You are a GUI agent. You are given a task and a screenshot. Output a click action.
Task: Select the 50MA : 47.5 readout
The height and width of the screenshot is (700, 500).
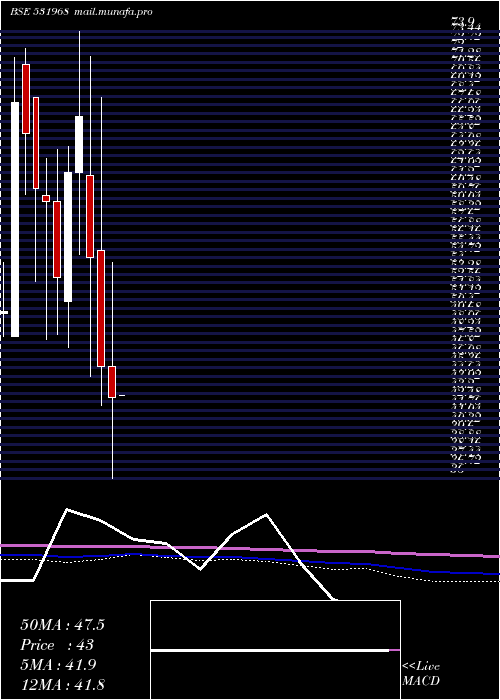[62, 625]
